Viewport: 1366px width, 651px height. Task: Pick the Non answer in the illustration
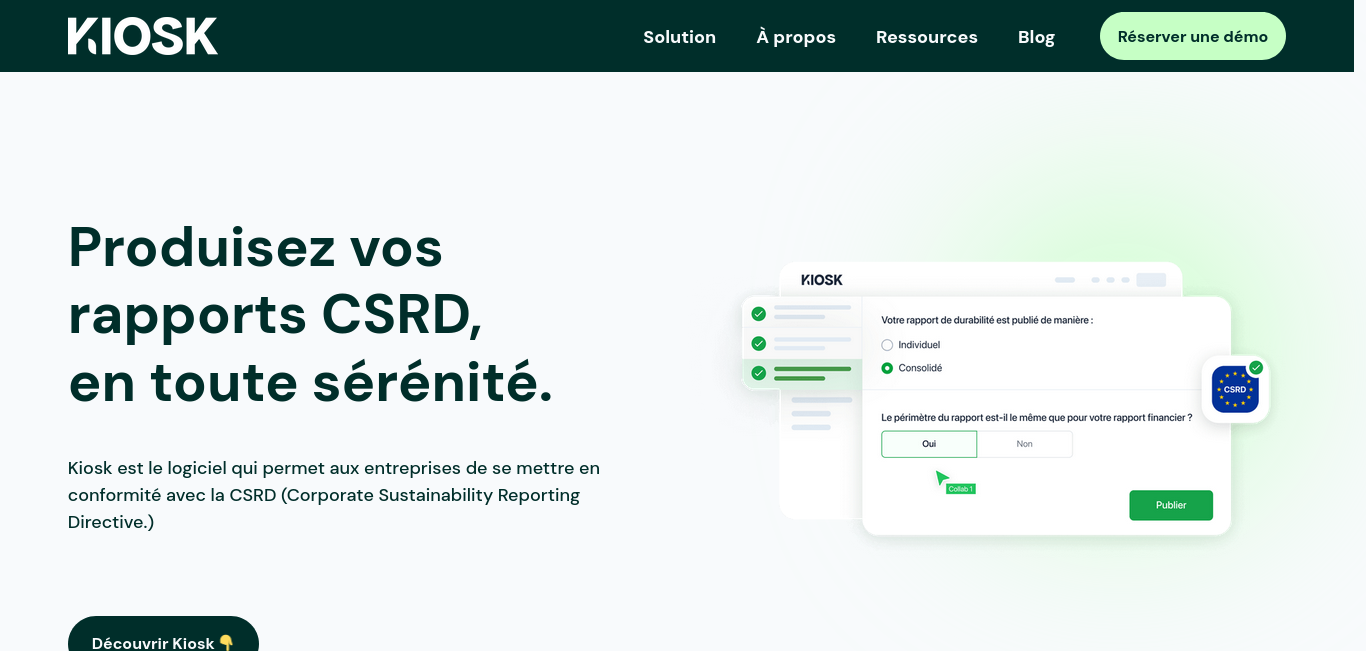click(x=1025, y=444)
